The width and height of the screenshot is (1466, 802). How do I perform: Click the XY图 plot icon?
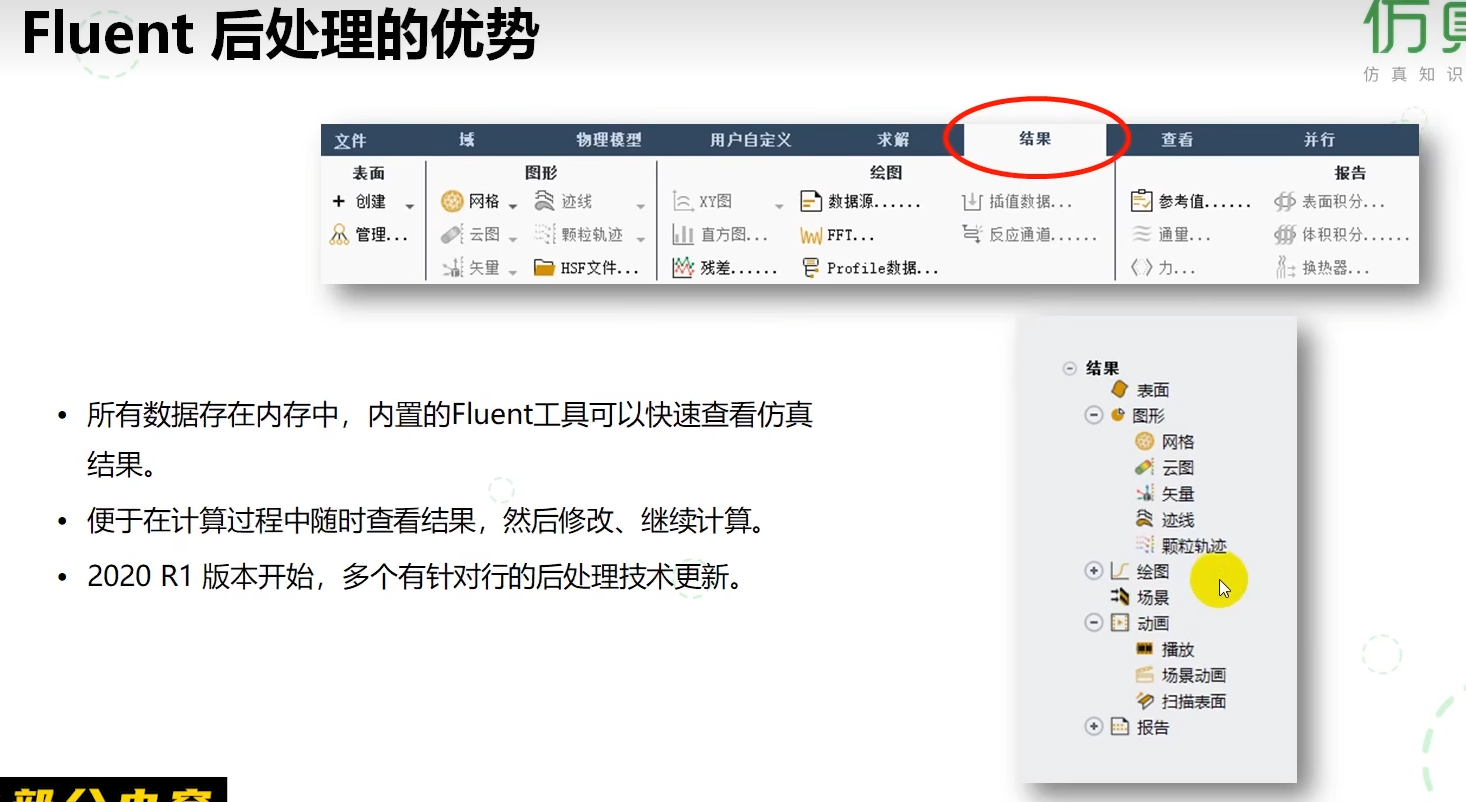pyautogui.click(x=683, y=202)
